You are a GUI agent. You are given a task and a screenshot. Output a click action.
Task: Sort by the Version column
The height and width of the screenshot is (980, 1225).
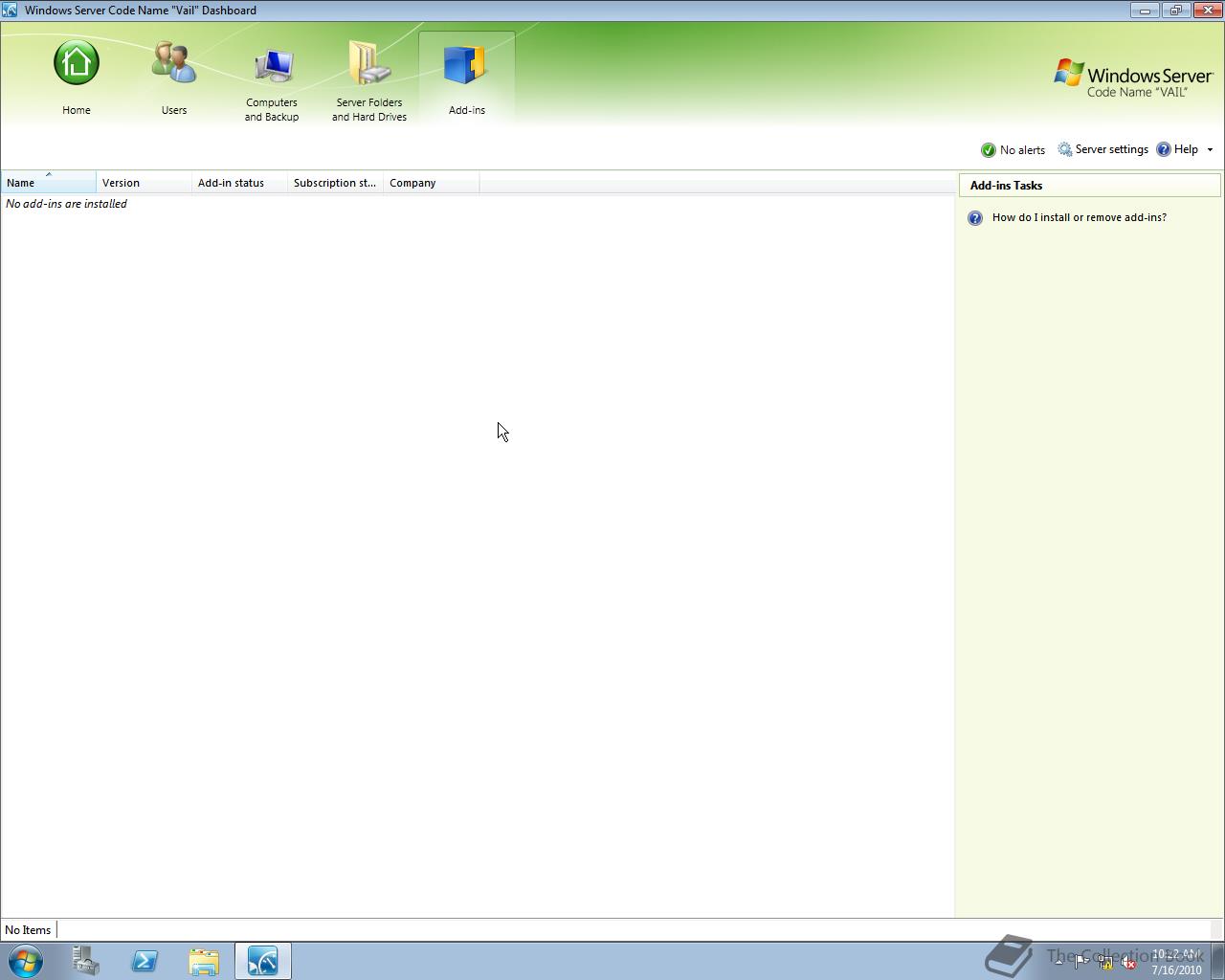(145, 183)
